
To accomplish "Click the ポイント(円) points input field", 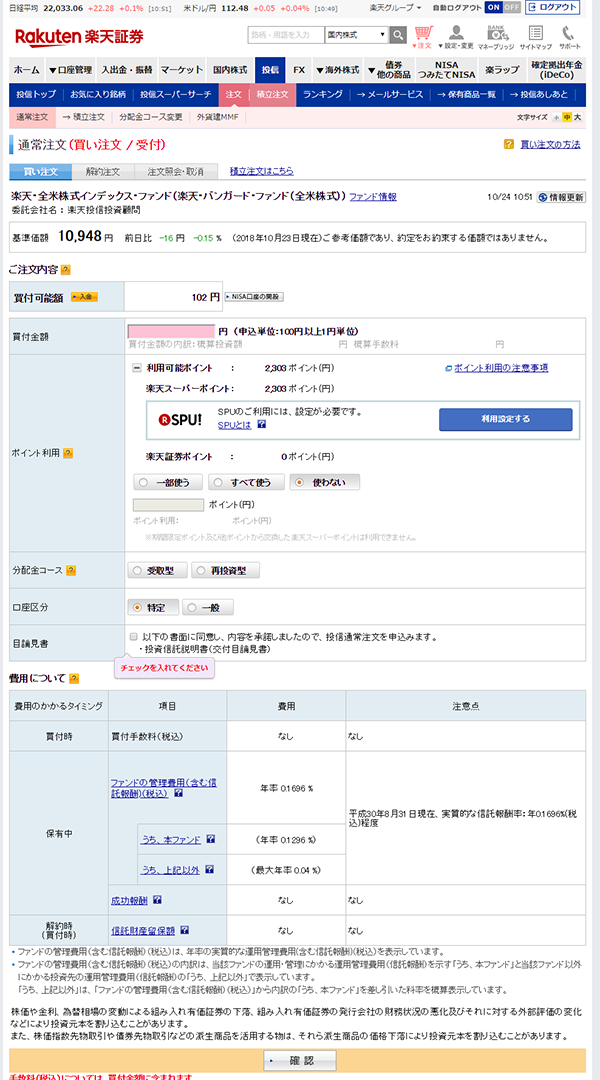I will tap(169, 506).
